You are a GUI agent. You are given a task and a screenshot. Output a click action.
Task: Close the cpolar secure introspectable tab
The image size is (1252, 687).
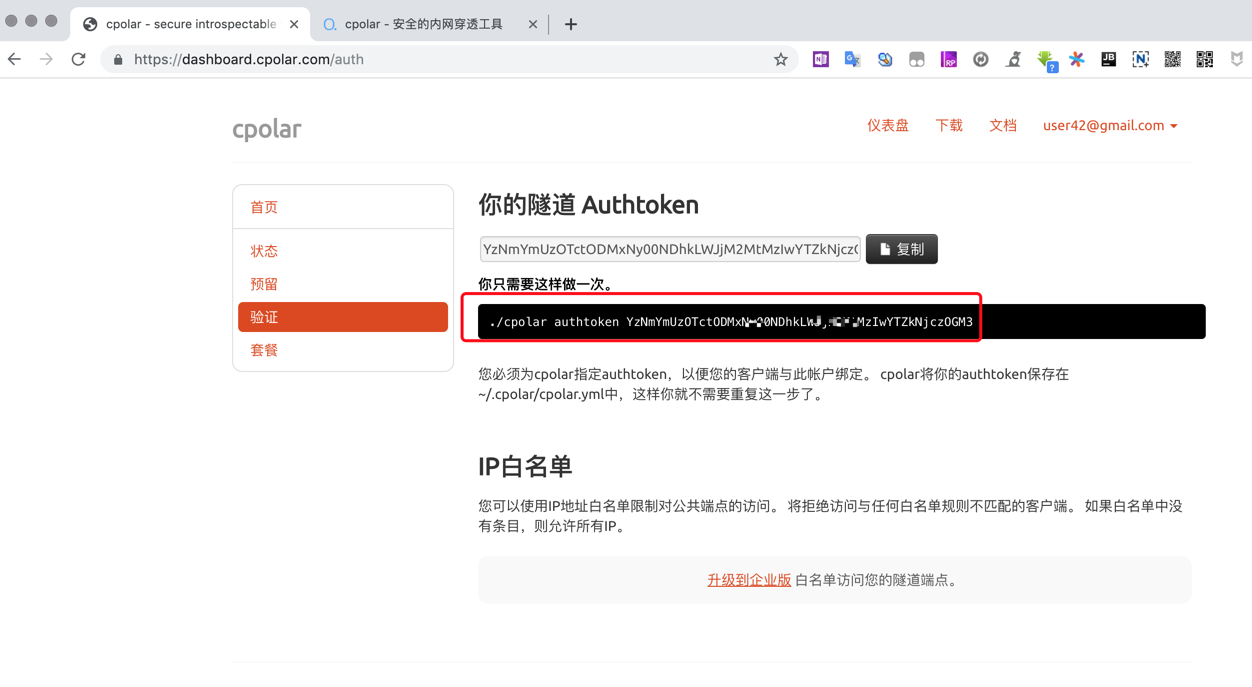point(294,24)
